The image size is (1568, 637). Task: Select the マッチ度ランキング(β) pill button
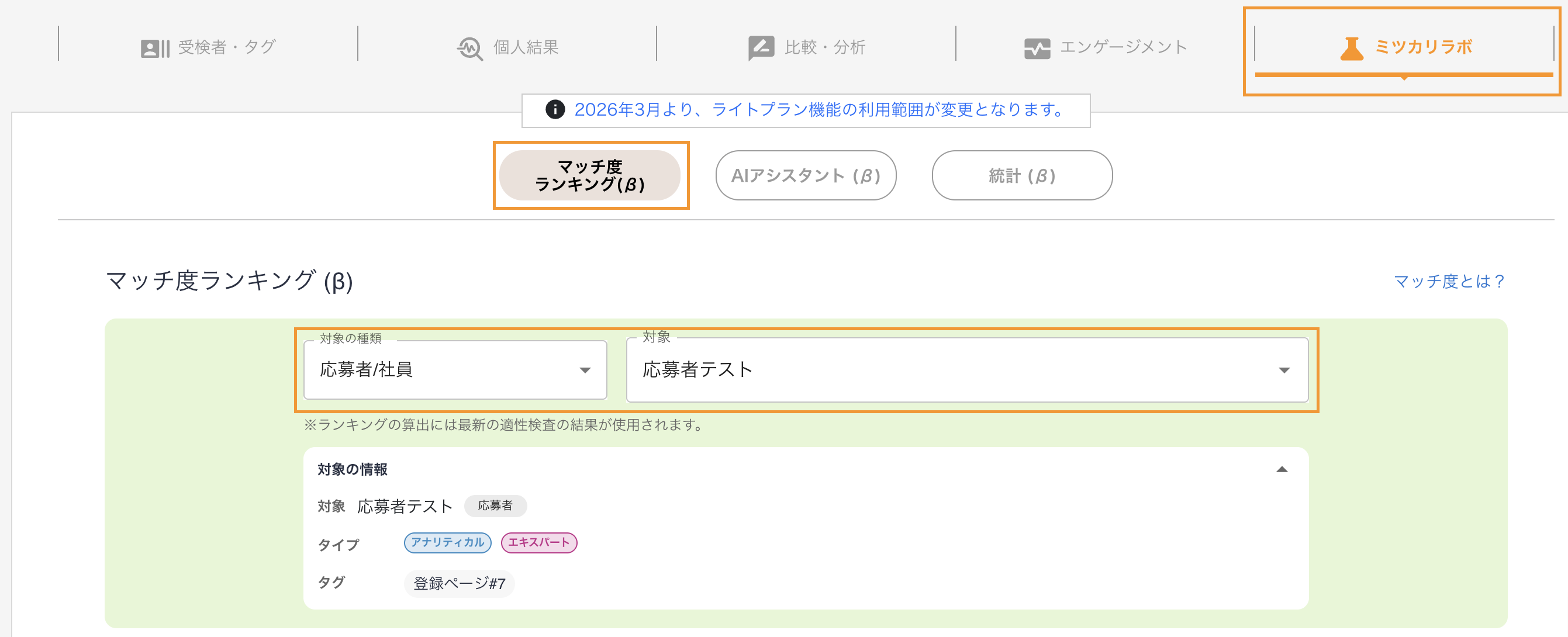pyautogui.click(x=589, y=175)
